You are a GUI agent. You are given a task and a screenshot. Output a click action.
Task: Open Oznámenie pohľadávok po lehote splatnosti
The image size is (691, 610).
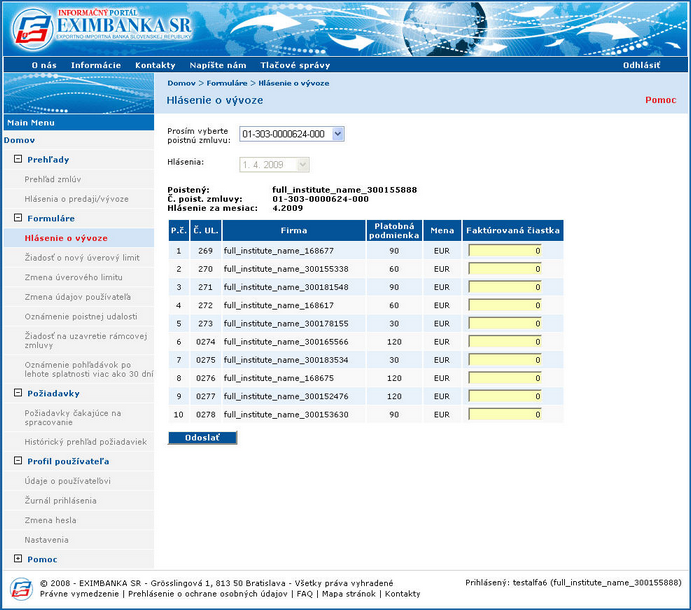coord(89,369)
